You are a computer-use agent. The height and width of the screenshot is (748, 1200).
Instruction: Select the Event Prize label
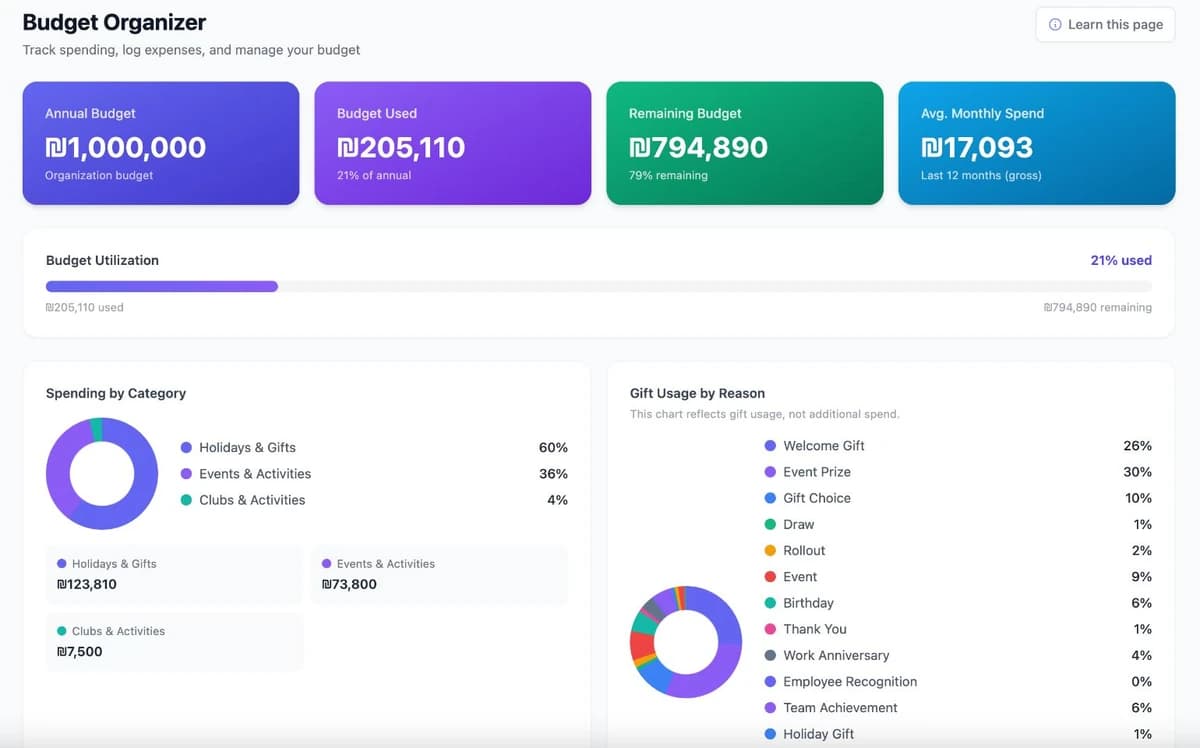tap(817, 471)
